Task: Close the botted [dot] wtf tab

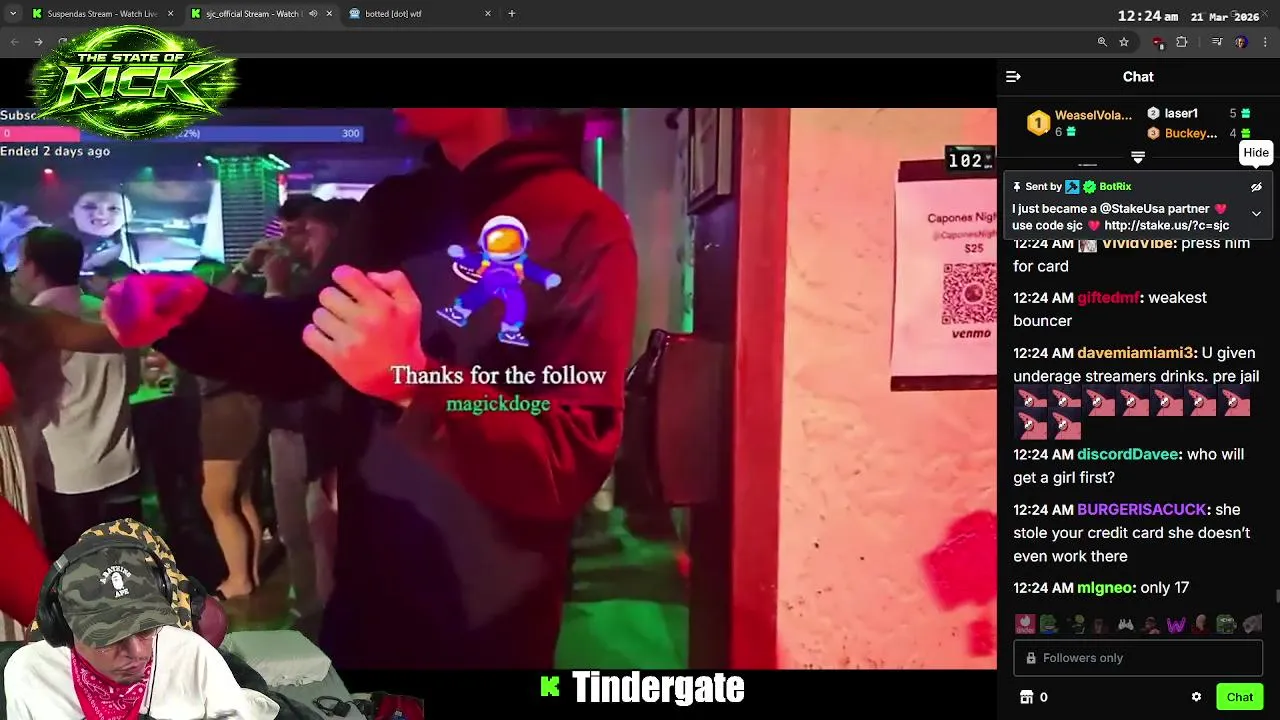Action: (x=488, y=14)
